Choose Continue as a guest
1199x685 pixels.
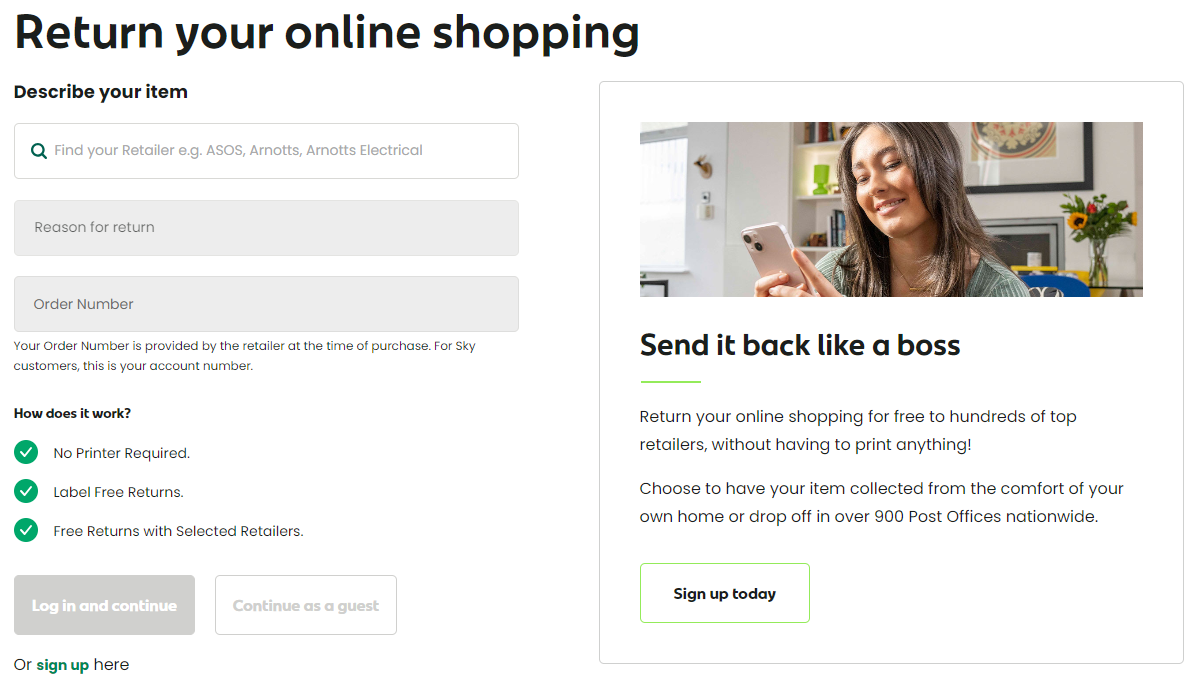306,605
